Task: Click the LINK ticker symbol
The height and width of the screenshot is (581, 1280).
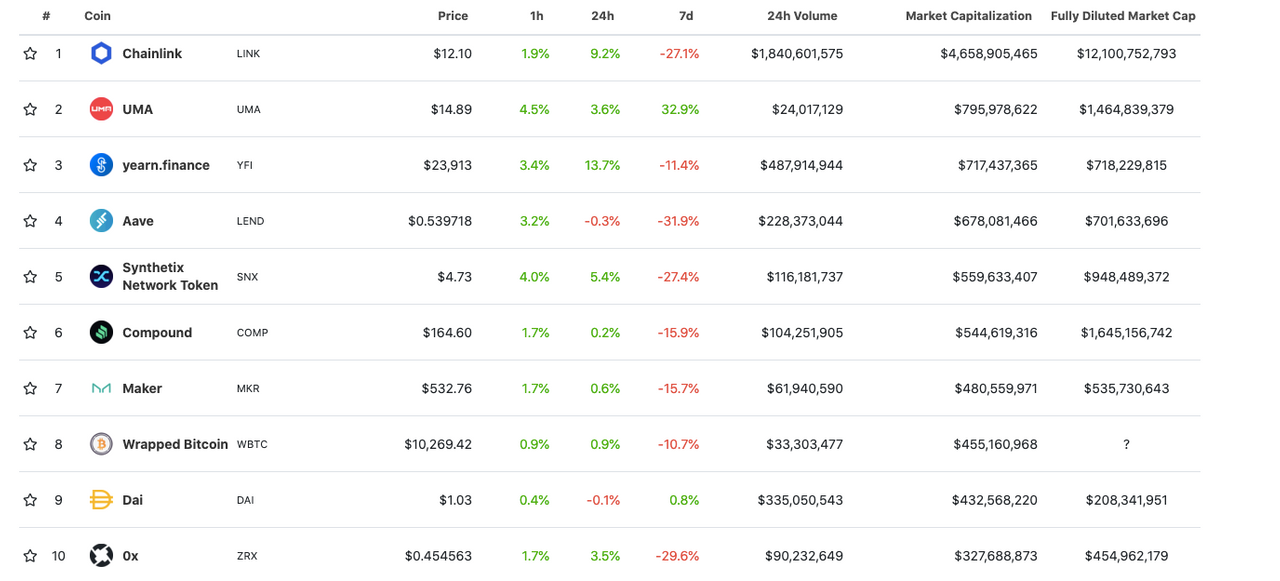Action: (x=248, y=54)
